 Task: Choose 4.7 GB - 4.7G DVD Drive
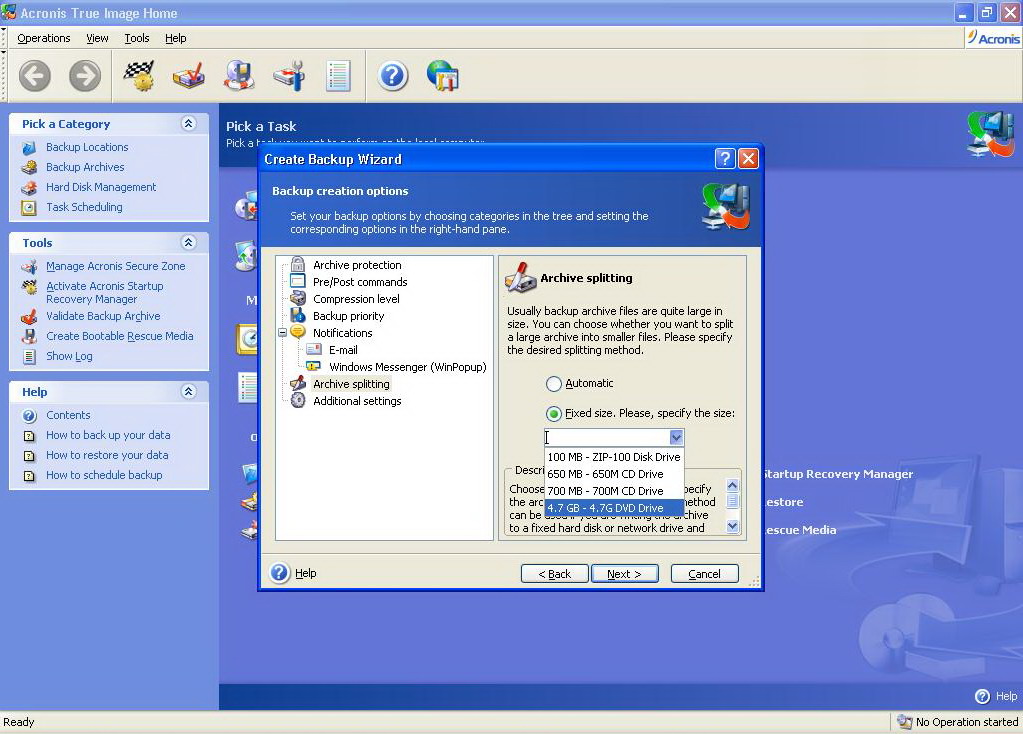614,508
